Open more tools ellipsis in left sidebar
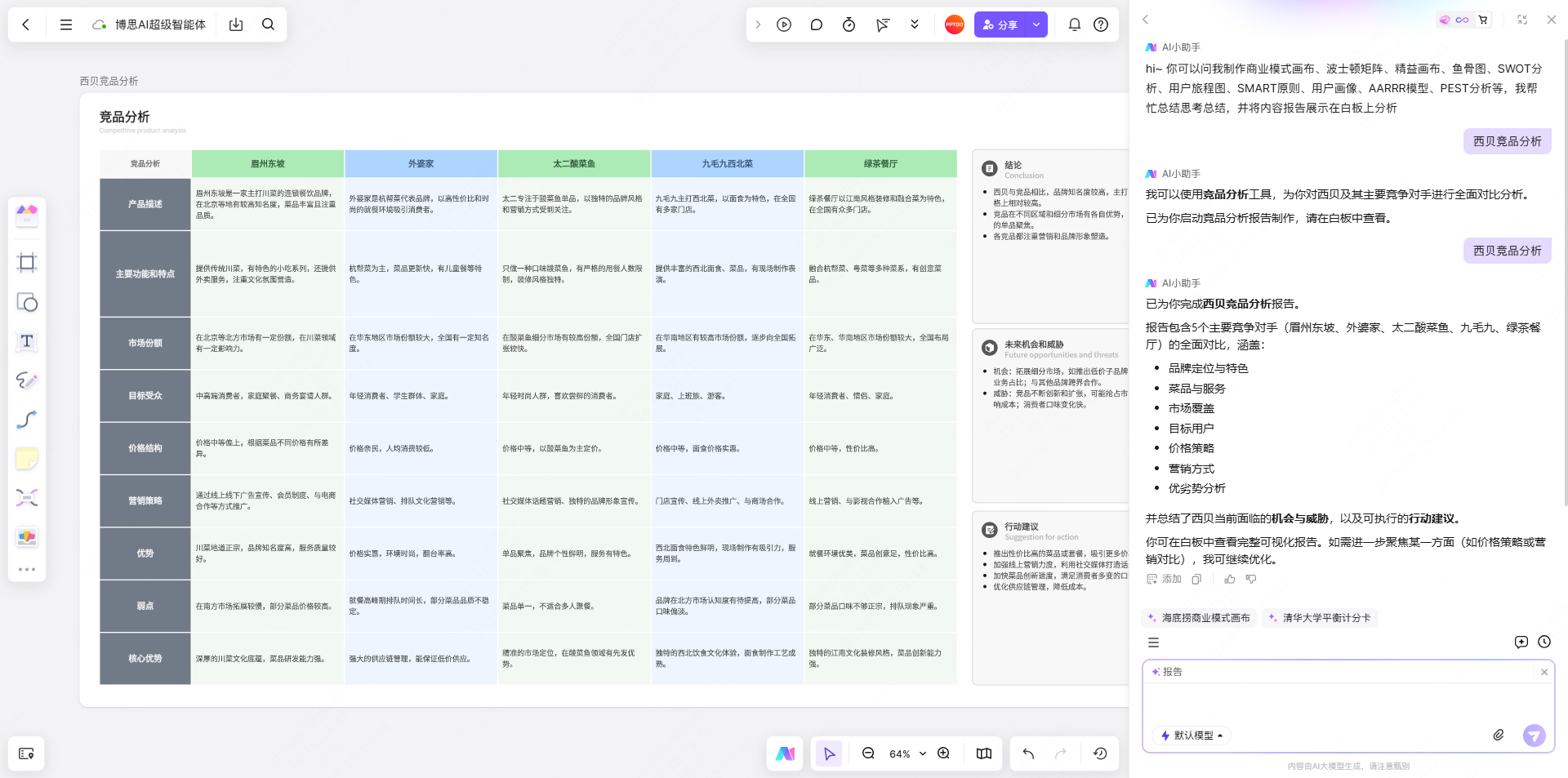Viewport: 1568px width, 778px height. pyautogui.click(x=27, y=569)
